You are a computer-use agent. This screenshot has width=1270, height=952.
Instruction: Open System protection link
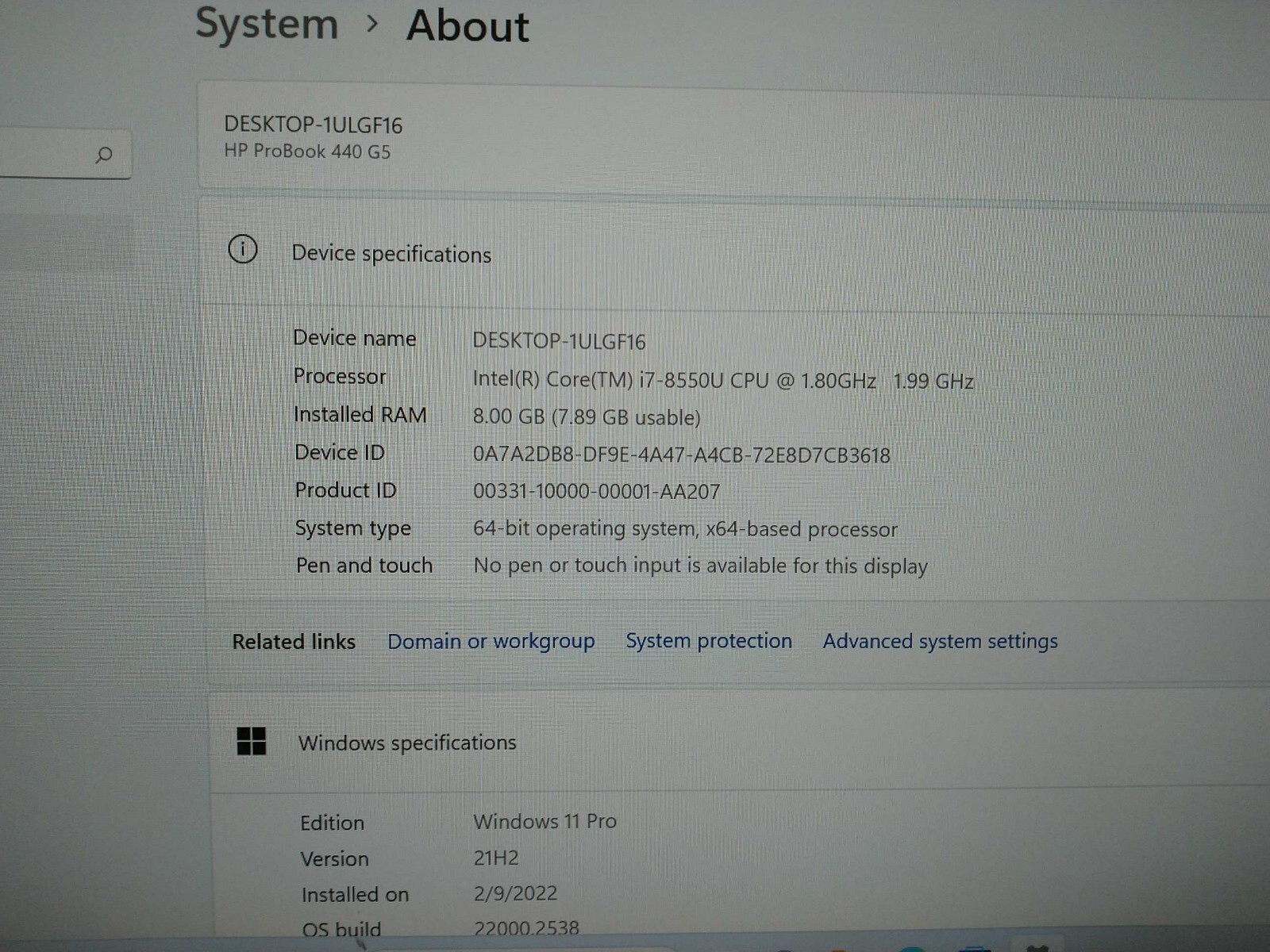pos(709,641)
